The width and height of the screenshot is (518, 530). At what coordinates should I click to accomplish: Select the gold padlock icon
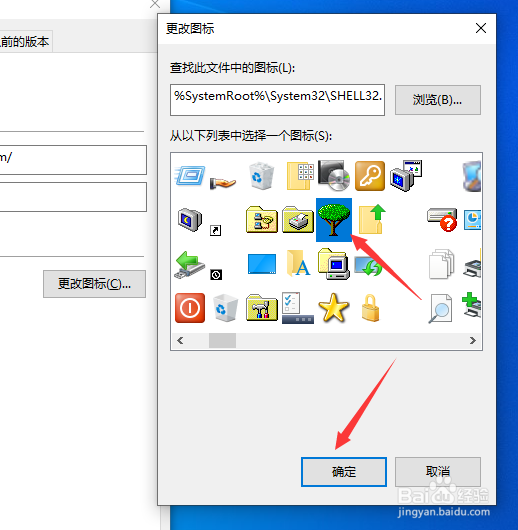click(x=370, y=308)
